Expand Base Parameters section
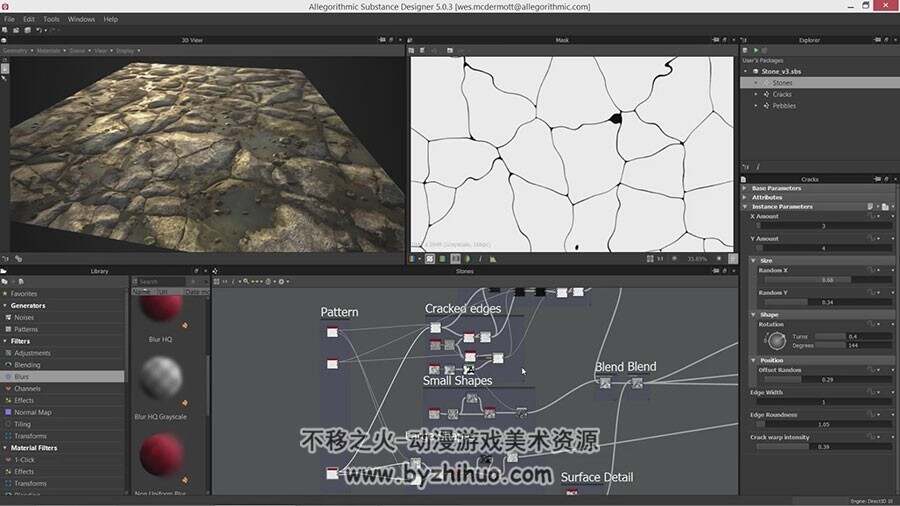 [745, 188]
